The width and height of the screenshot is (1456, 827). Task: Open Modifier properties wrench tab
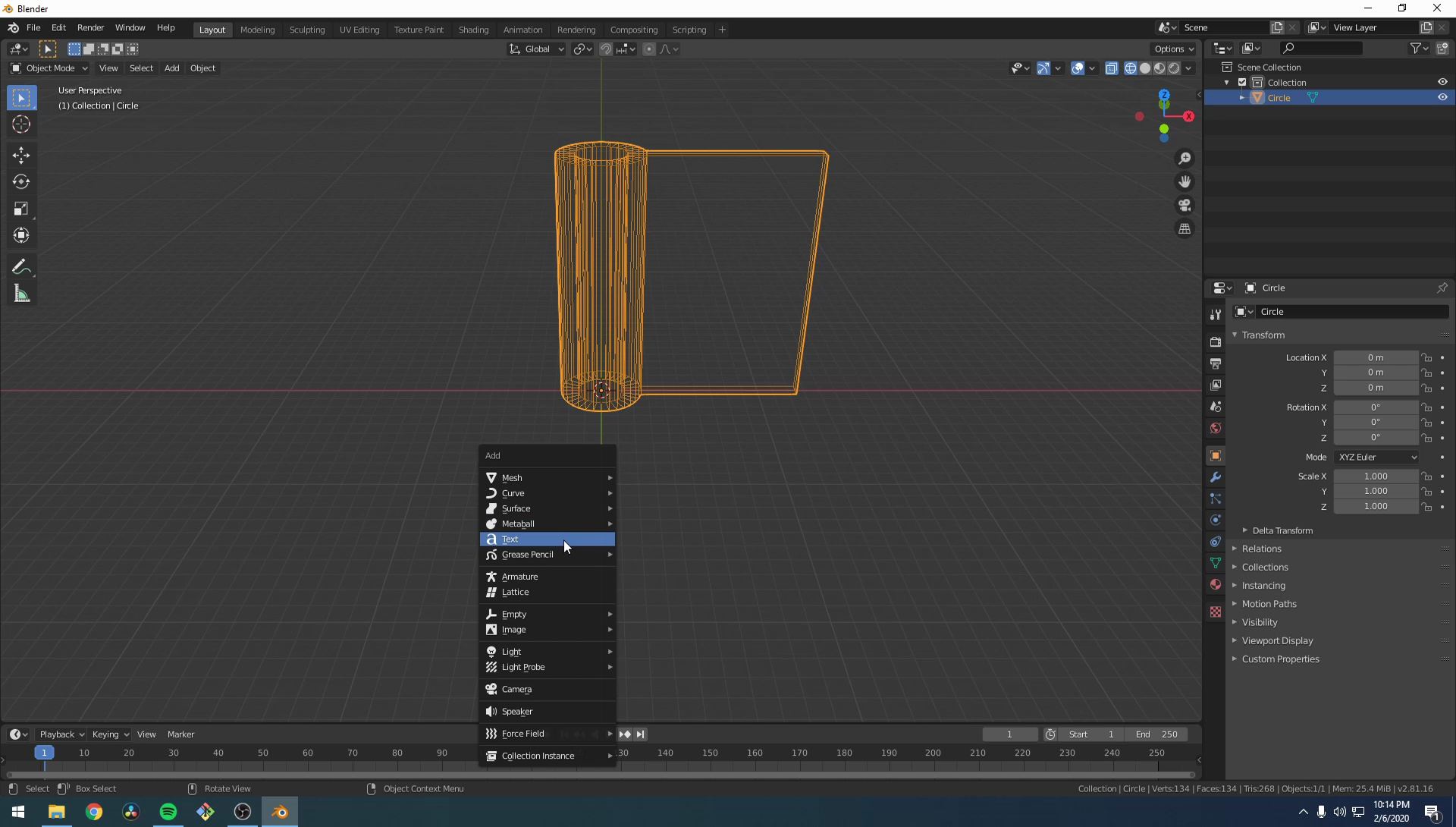coord(1216,477)
